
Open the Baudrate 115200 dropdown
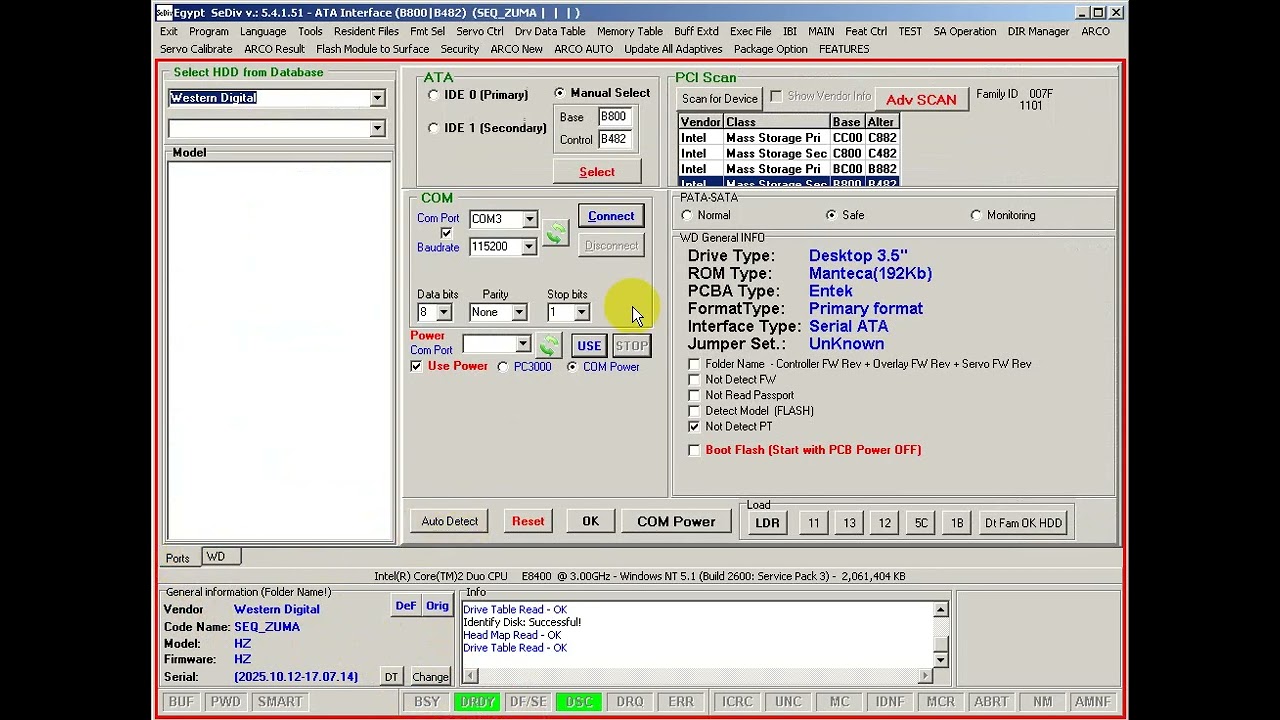pos(529,247)
